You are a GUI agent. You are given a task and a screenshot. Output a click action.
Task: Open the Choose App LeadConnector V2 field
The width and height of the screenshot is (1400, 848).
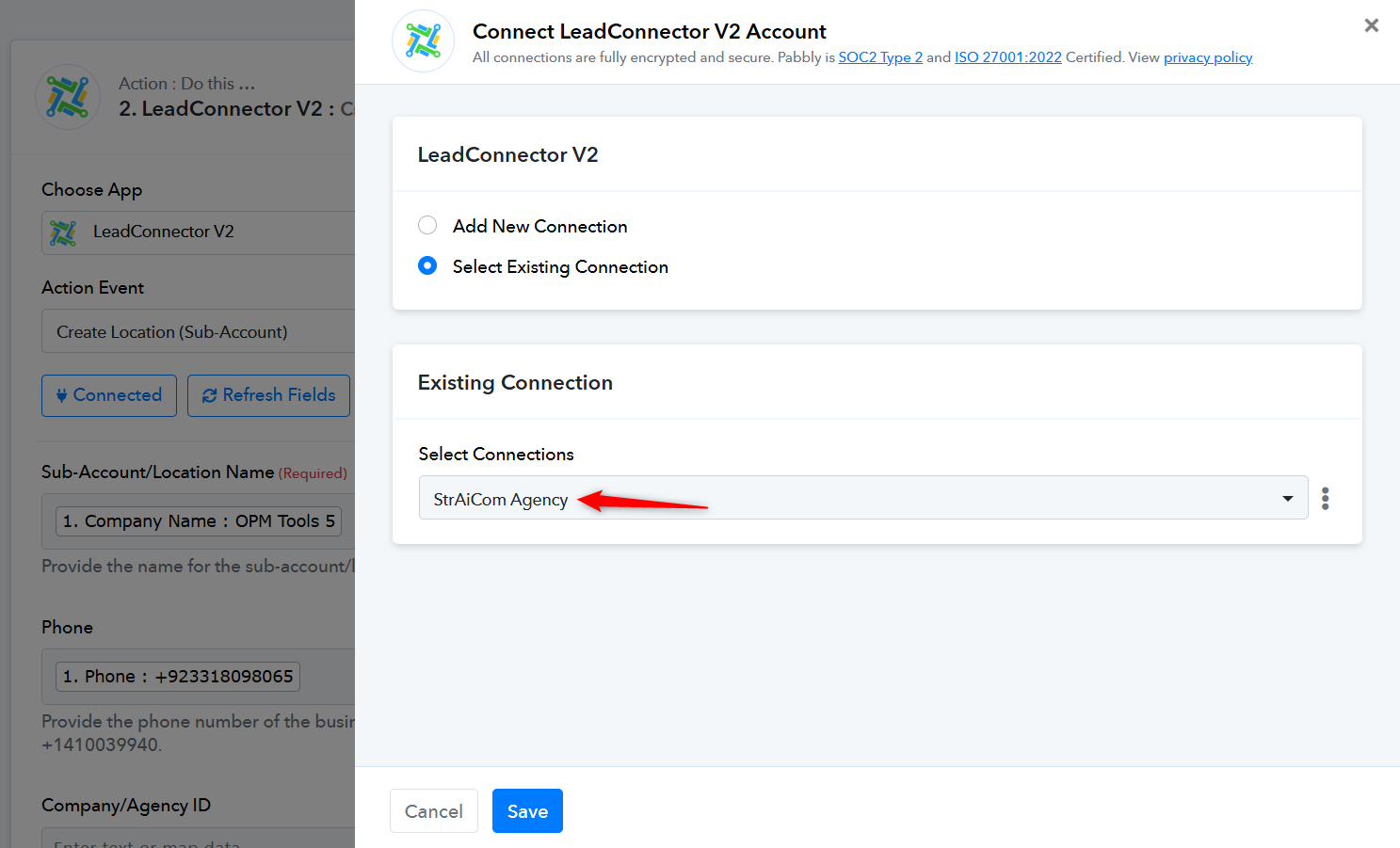(x=198, y=232)
